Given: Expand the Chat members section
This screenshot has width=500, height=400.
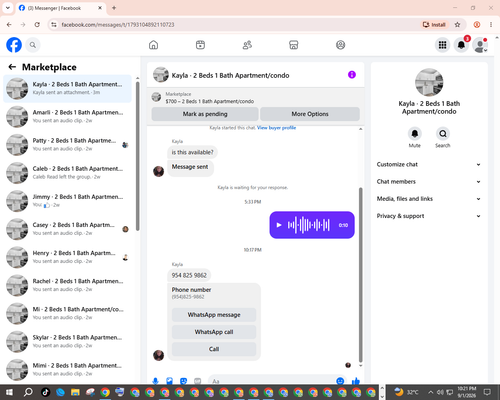Looking at the screenshot, I should (429, 182).
